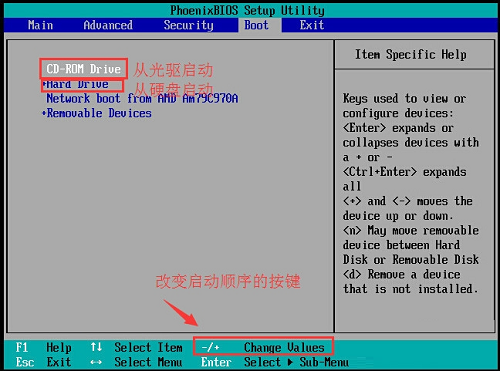Go to the Exit tab
500x371 pixels.
pyautogui.click(x=312, y=25)
